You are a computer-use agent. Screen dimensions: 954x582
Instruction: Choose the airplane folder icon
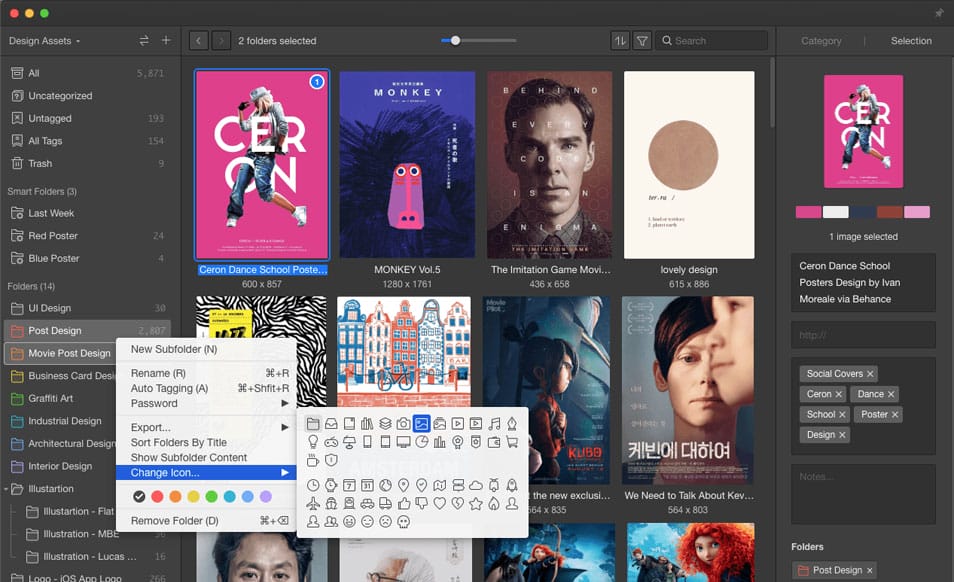[313, 503]
